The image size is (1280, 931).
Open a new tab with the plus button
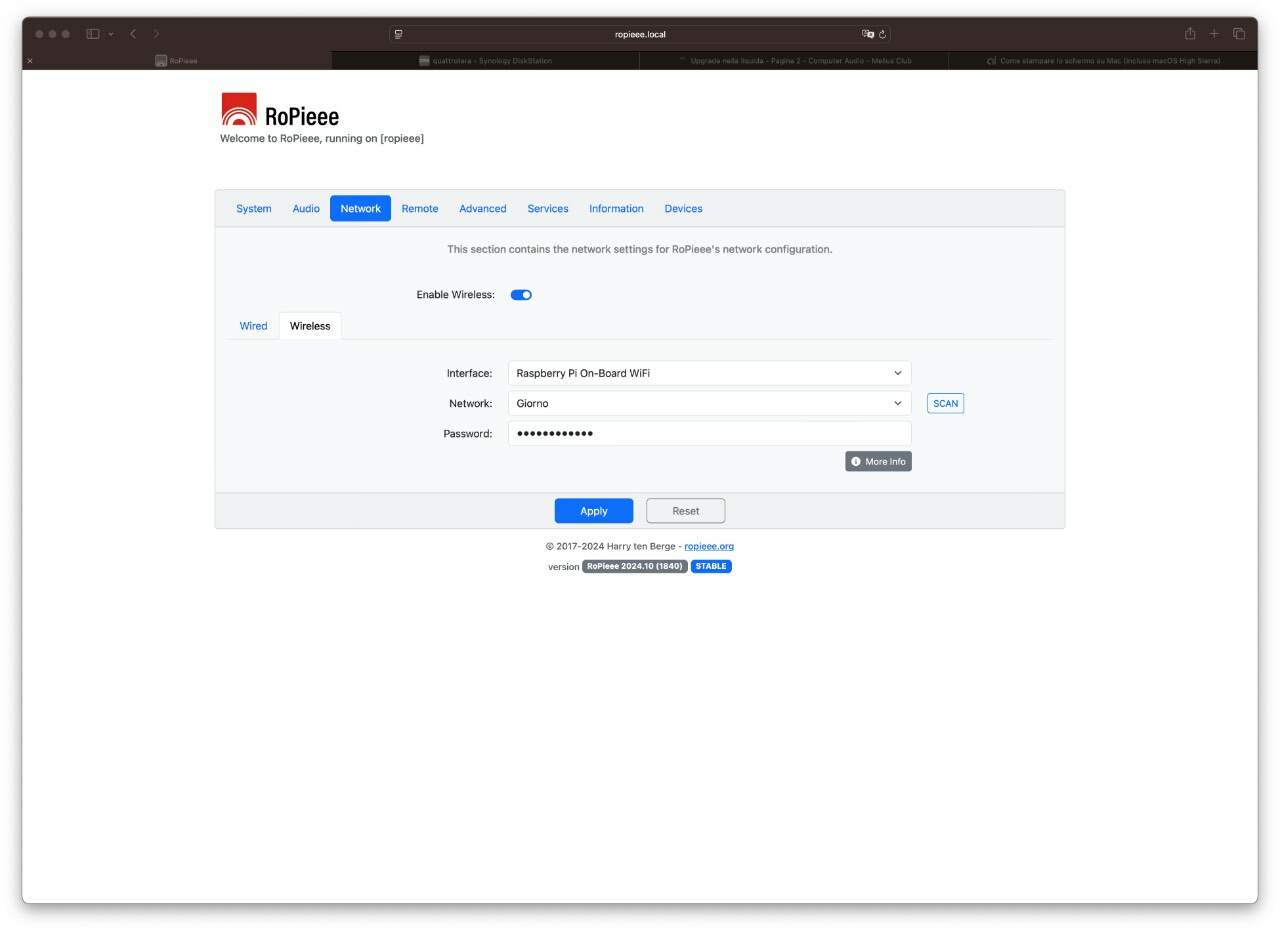[x=1214, y=34]
